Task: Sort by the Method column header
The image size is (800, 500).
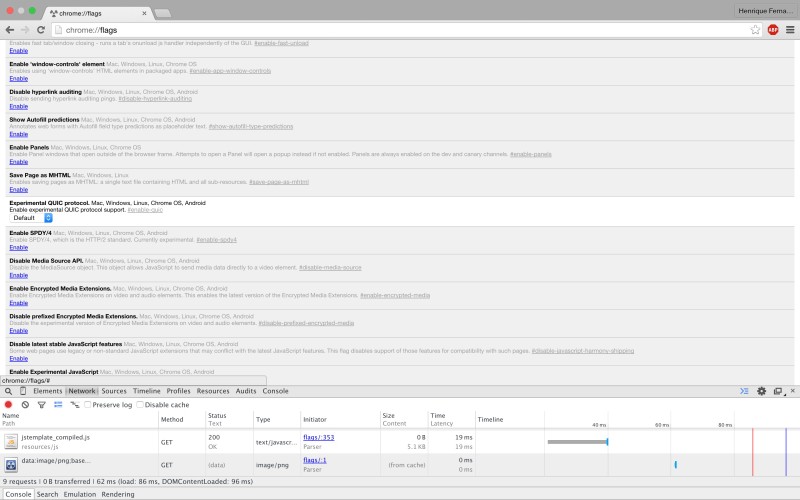Action: click(x=182, y=419)
